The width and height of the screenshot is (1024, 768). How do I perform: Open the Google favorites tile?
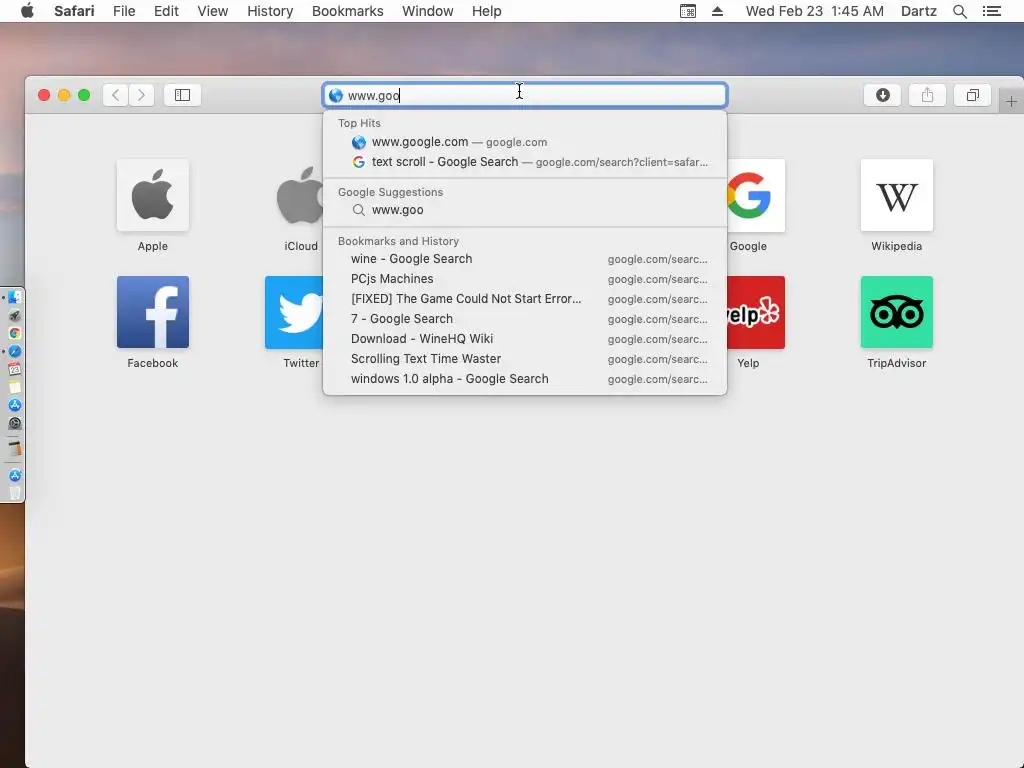(756, 195)
